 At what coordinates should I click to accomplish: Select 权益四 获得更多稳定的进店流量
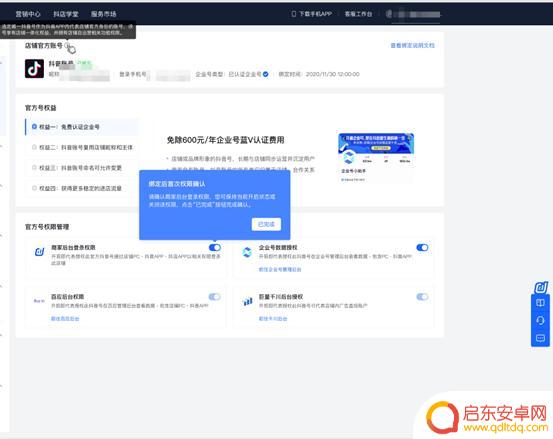81,188
